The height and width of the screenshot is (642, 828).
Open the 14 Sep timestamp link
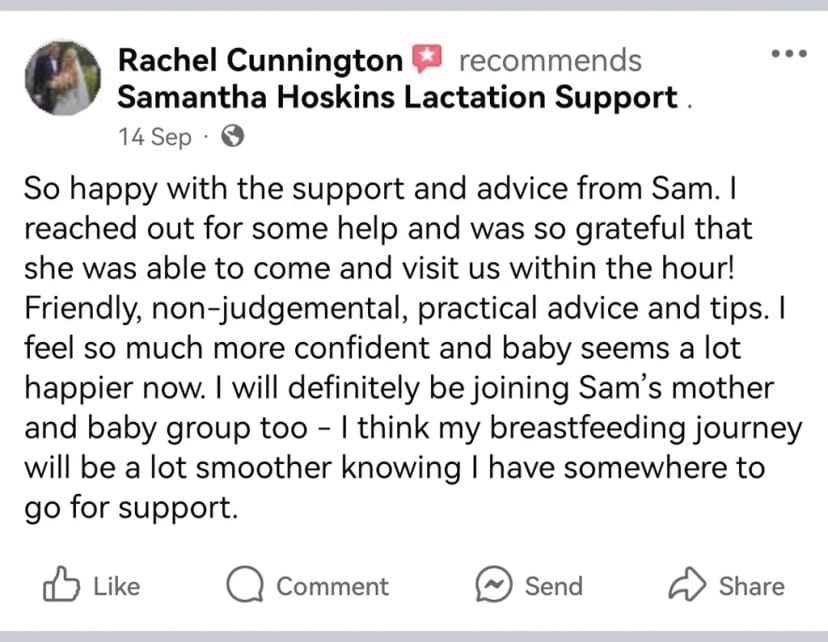(x=155, y=137)
